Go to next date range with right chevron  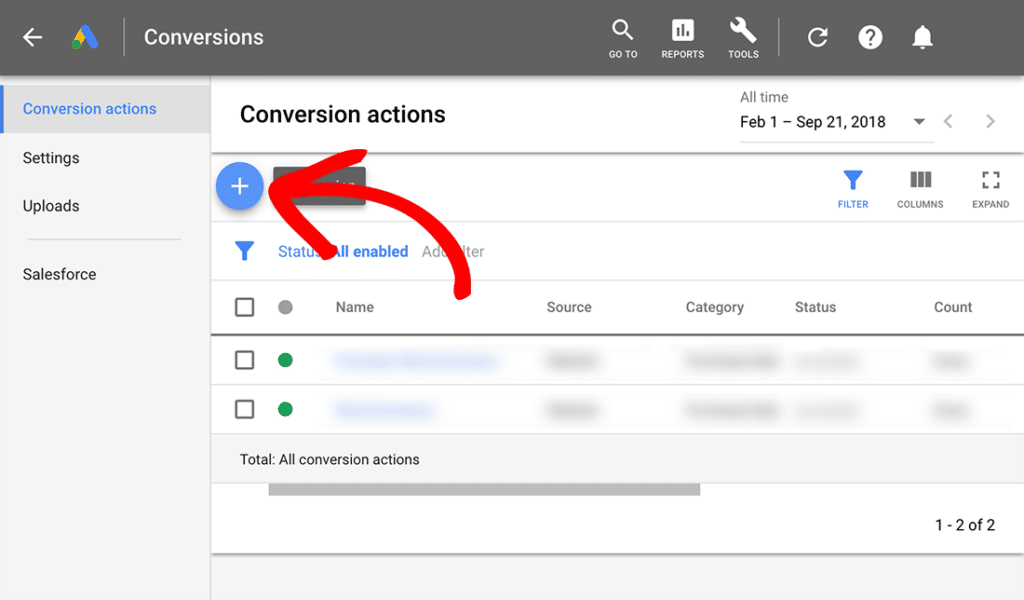(989, 120)
